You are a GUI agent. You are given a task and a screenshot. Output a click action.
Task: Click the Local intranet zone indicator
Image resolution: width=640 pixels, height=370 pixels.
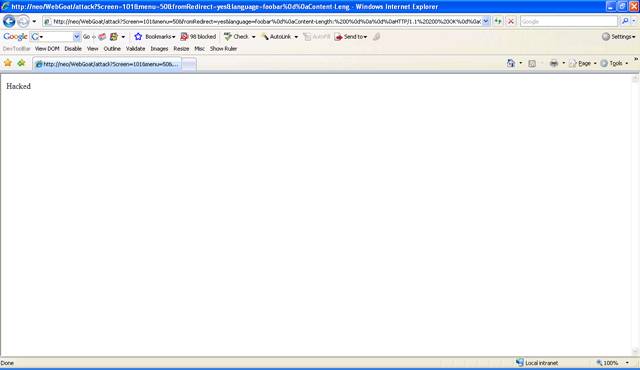537,363
